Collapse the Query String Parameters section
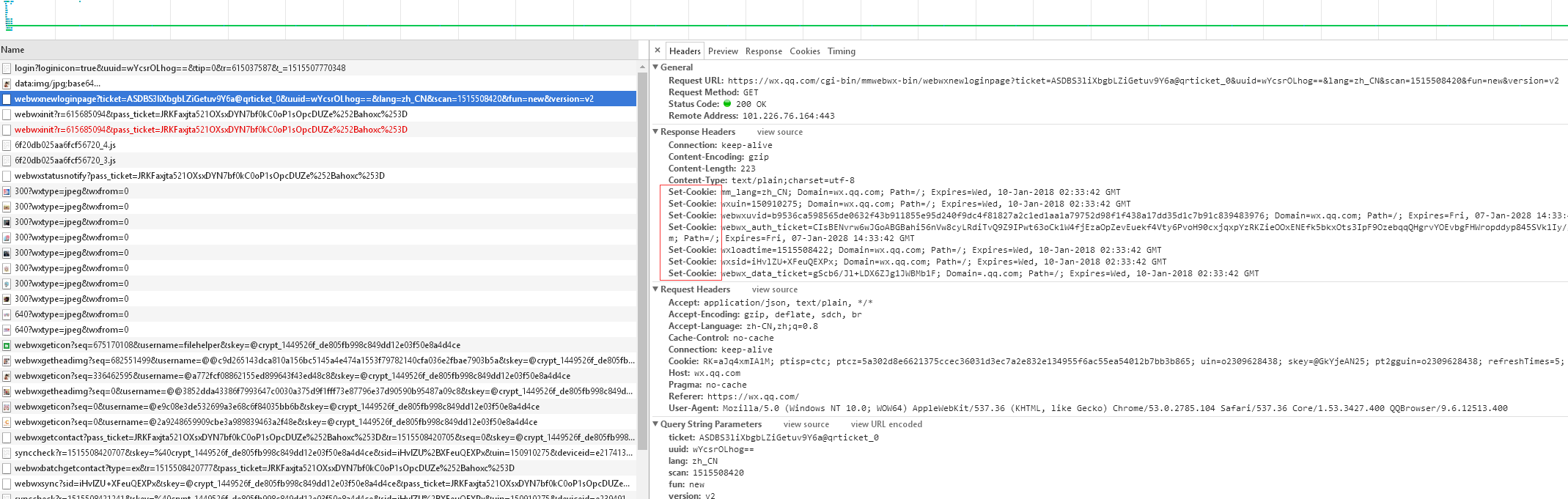1568x499 pixels. [656, 424]
